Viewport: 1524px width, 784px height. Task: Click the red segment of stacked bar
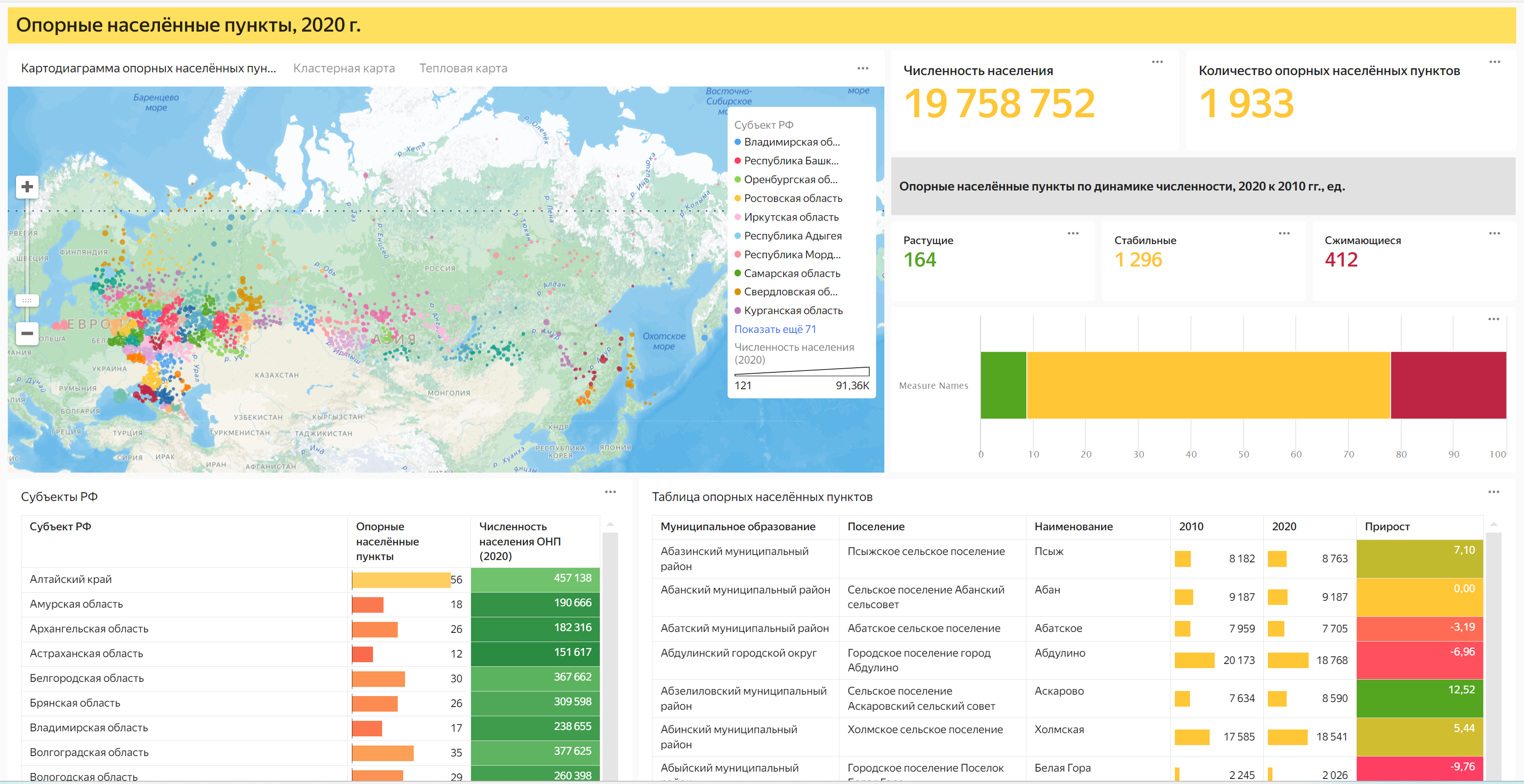click(1448, 386)
